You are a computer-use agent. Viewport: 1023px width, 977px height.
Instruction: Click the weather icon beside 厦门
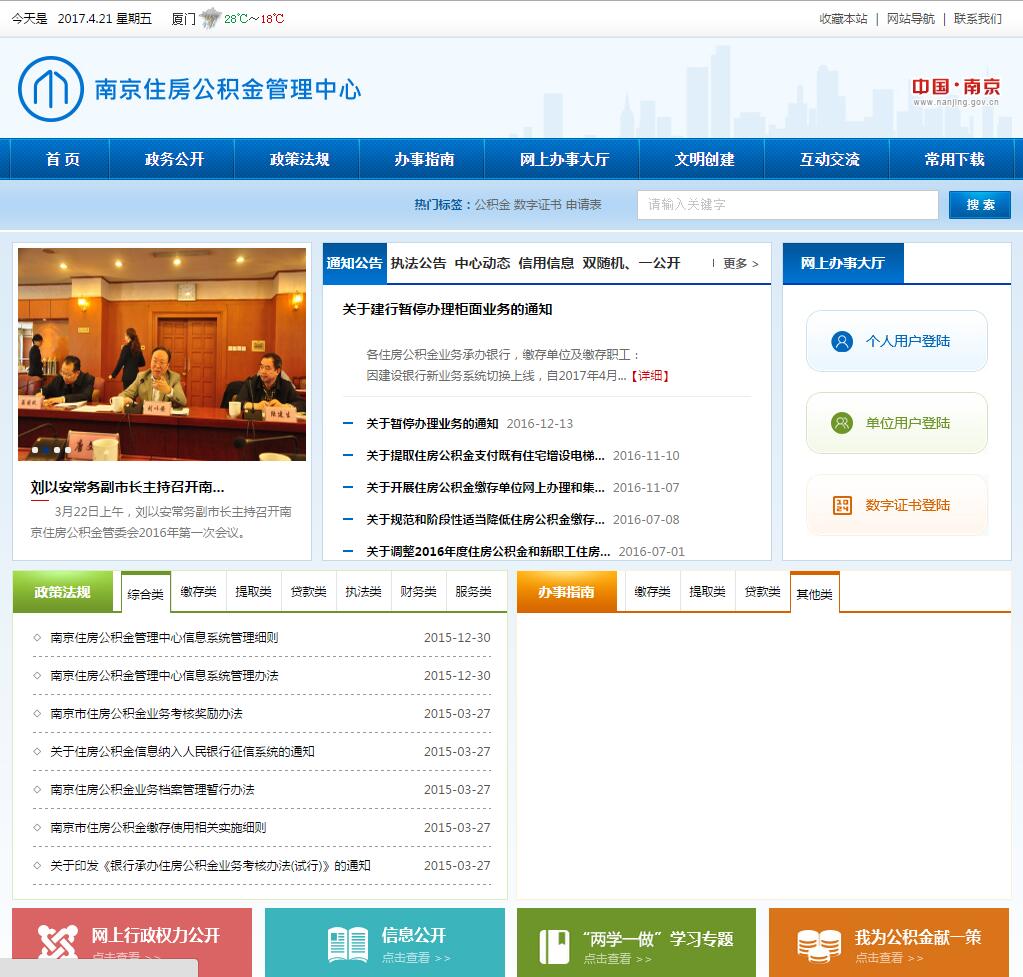coord(209,18)
